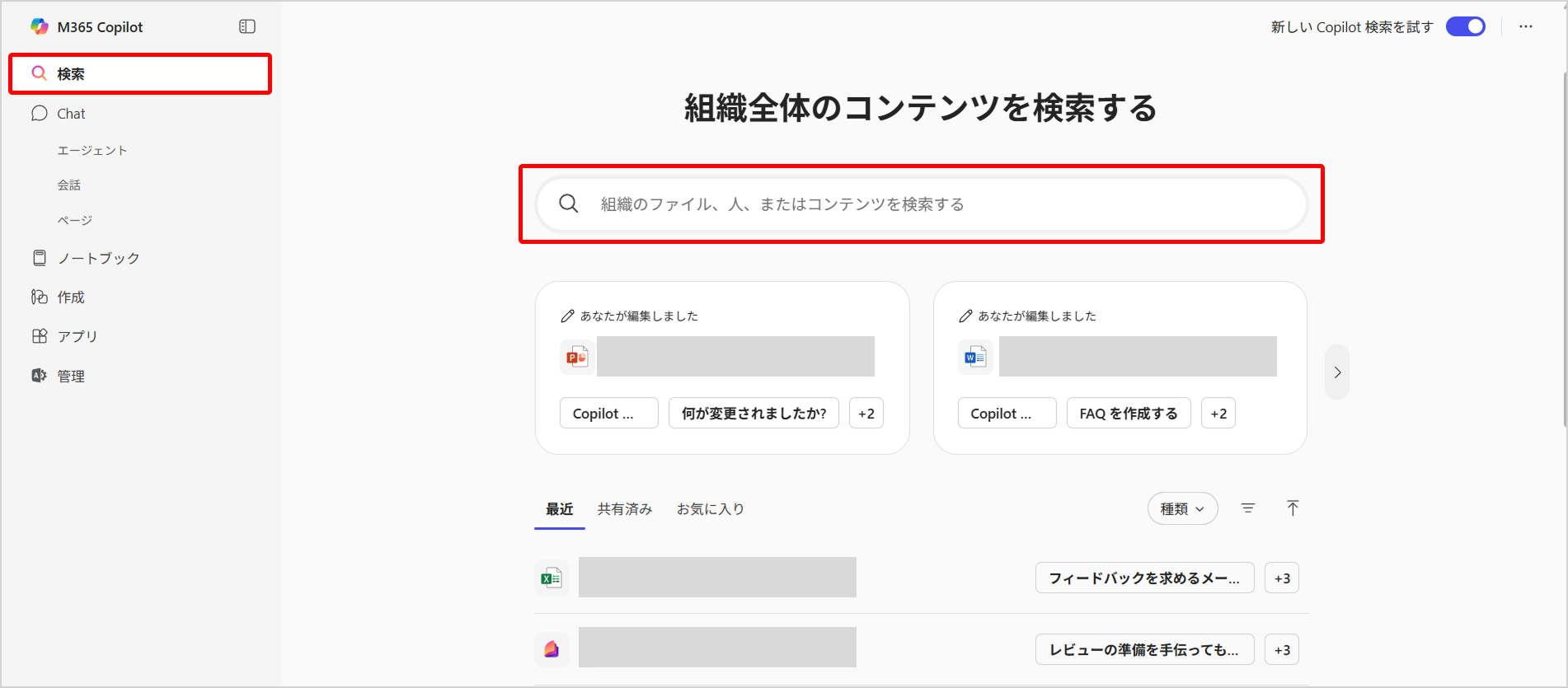The height and width of the screenshot is (688, 1568).
Task: Switch to the お気に入り tab
Action: tap(711, 509)
